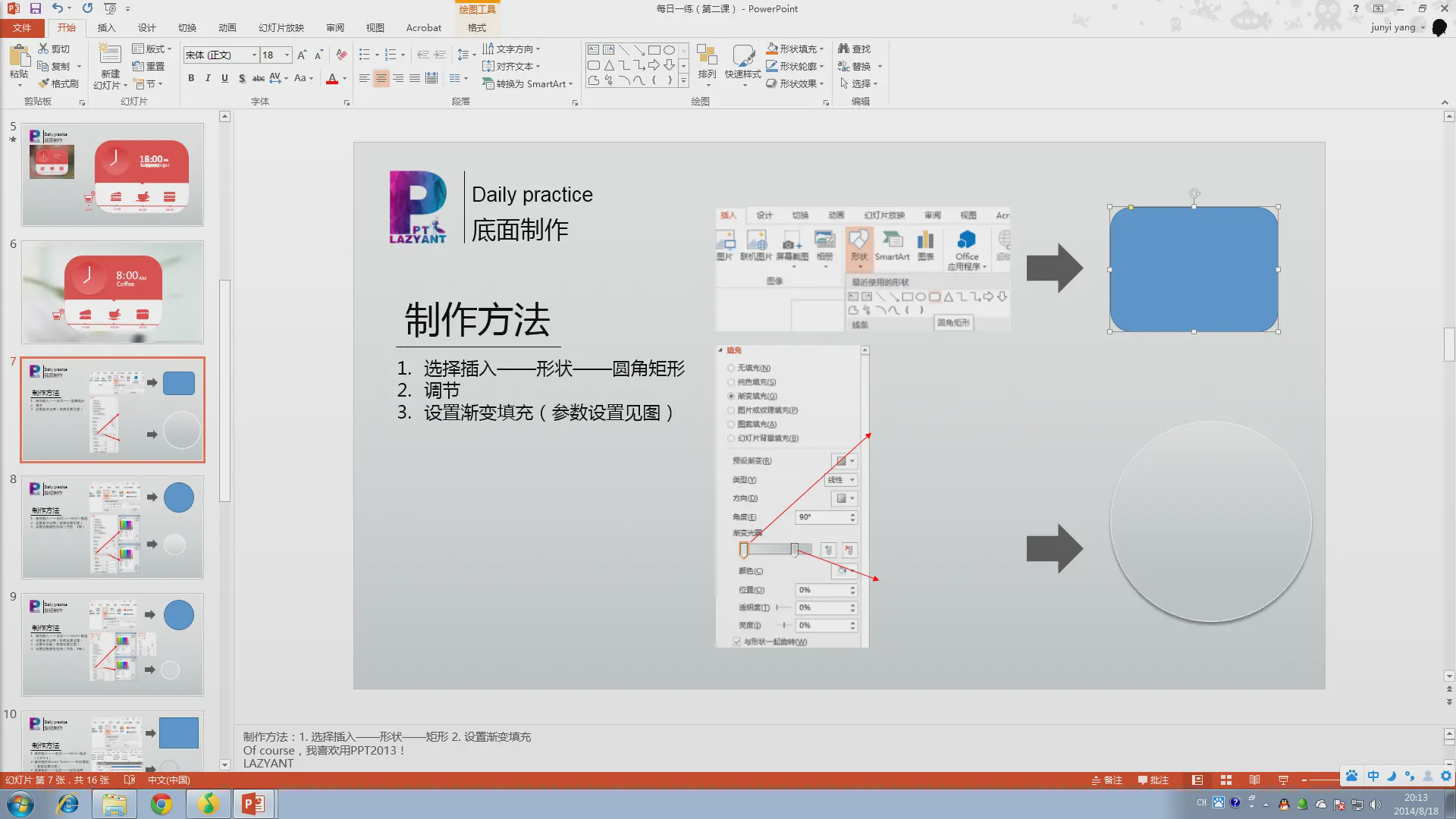Expand the Shape Fill (形状填充) dropdown
1456x819 pixels.
click(x=821, y=49)
